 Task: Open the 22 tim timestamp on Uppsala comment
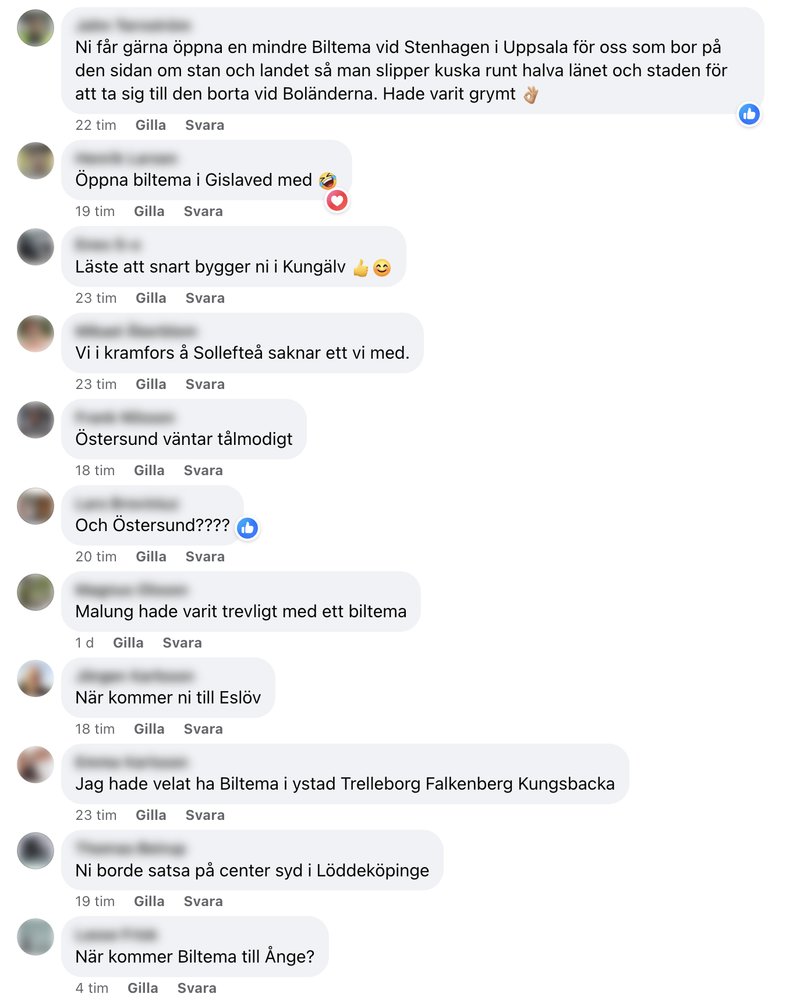(x=96, y=125)
